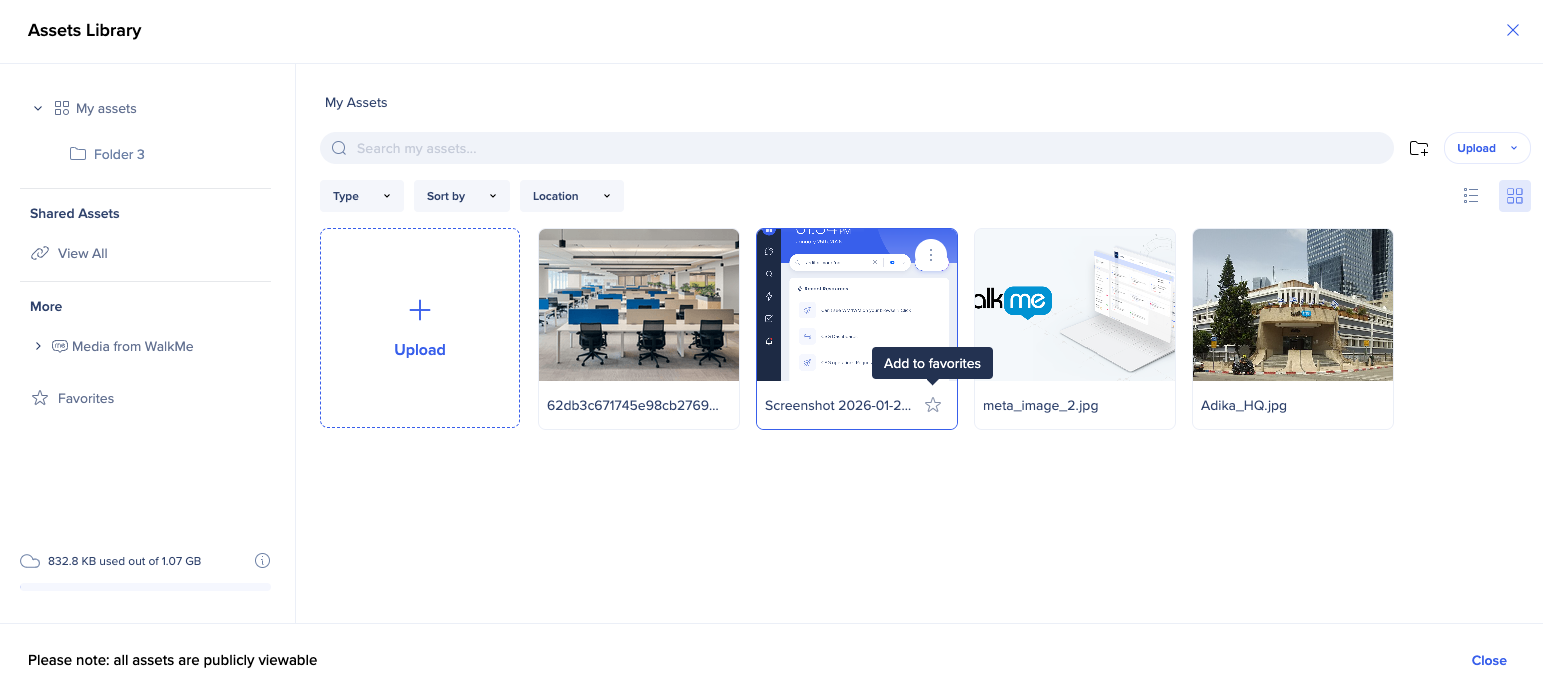This screenshot has height=698, width=1543.
Task: Close Assets Library with X icon
Action: (x=1512, y=30)
